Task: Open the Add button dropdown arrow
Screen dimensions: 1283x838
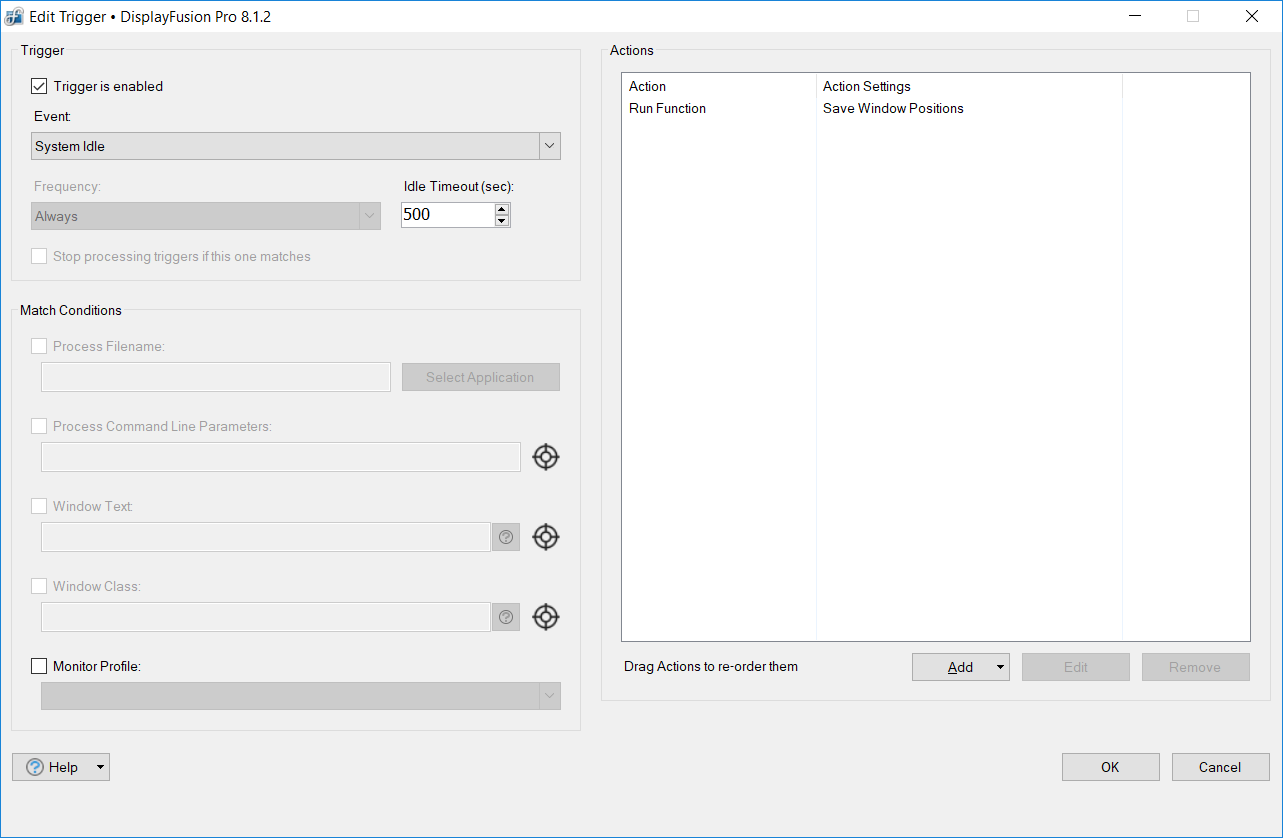Action: tap(999, 667)
